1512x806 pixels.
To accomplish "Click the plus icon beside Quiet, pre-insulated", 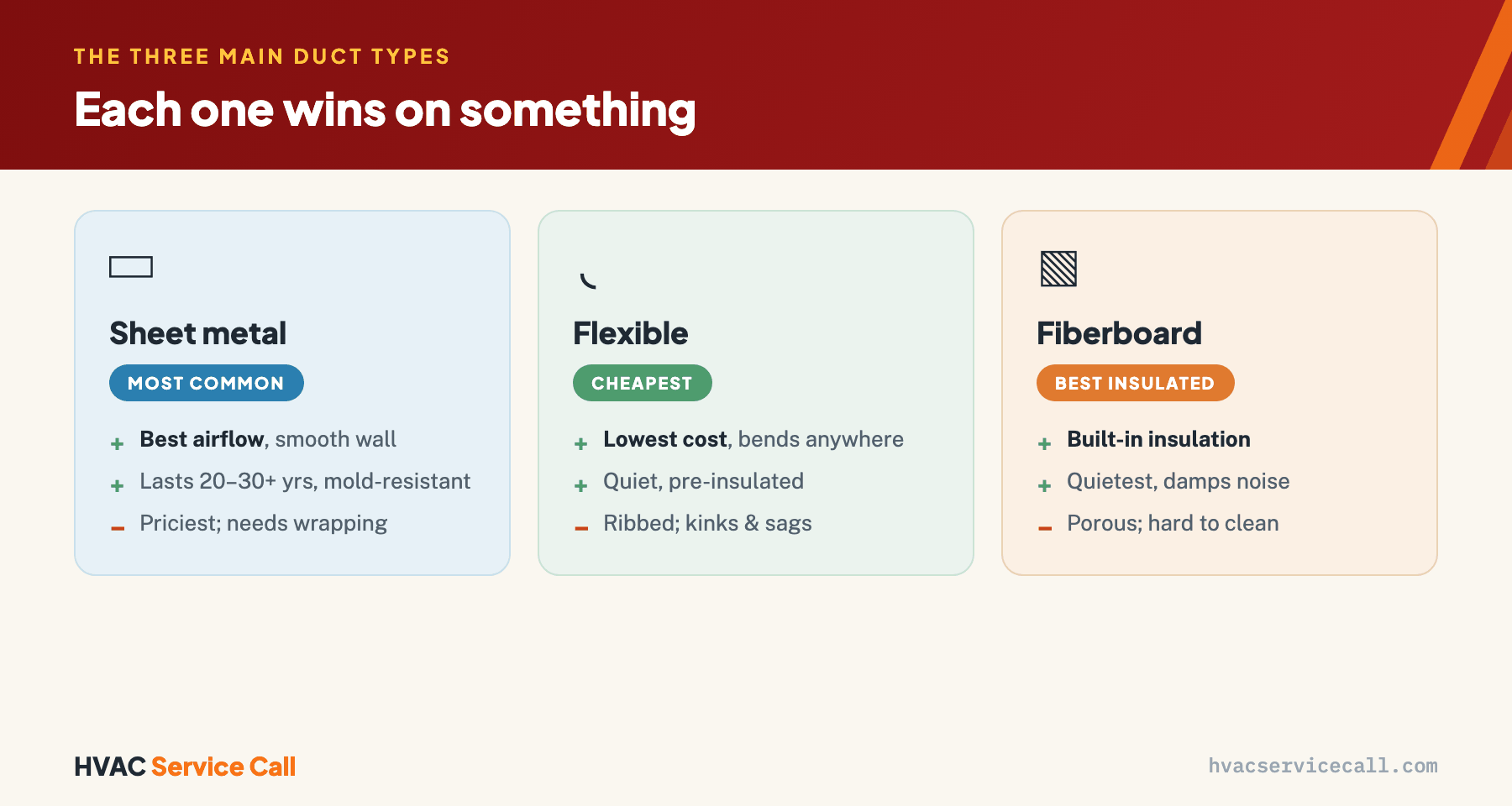I will [581, 485].
